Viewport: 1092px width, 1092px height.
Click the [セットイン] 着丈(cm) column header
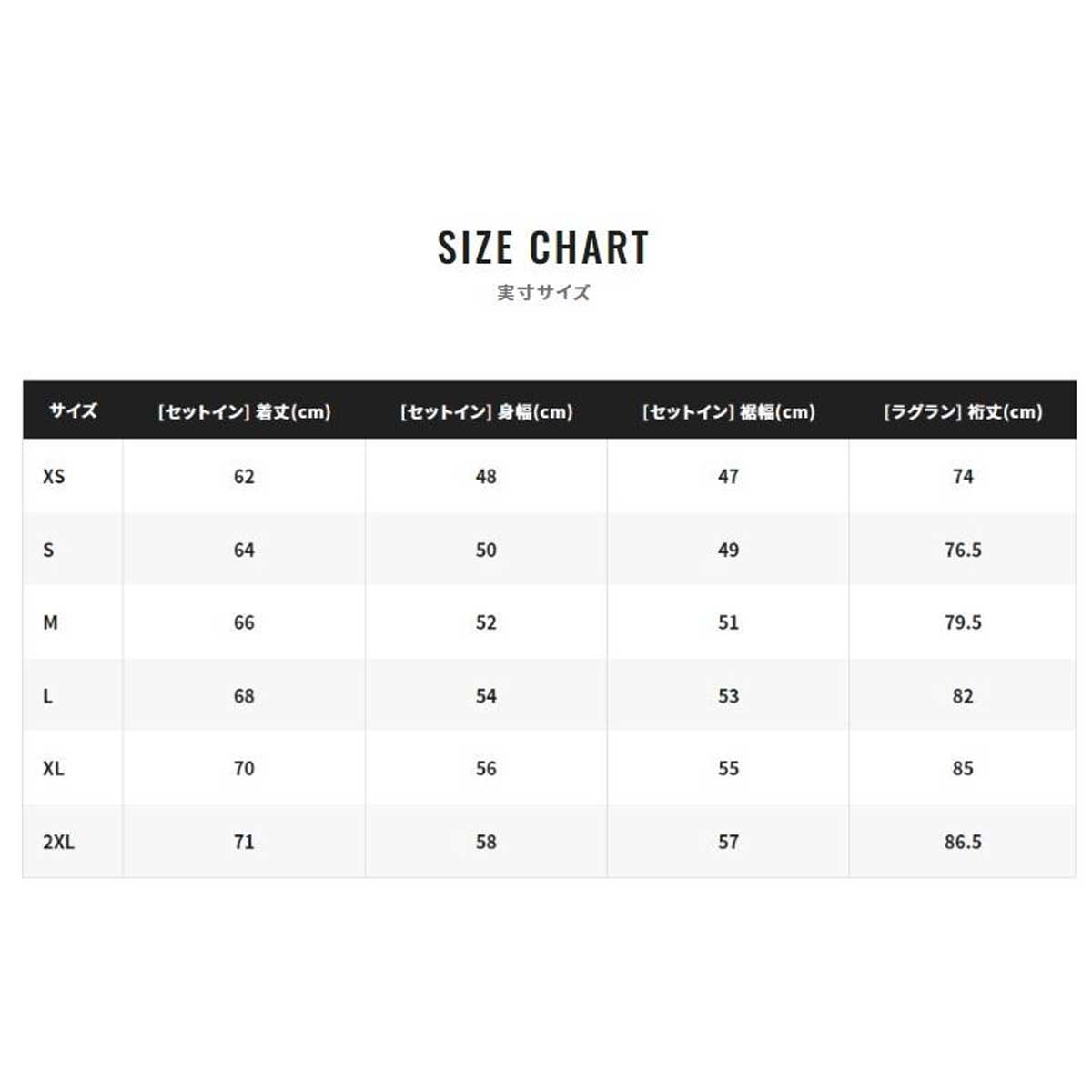coord(244,411)
